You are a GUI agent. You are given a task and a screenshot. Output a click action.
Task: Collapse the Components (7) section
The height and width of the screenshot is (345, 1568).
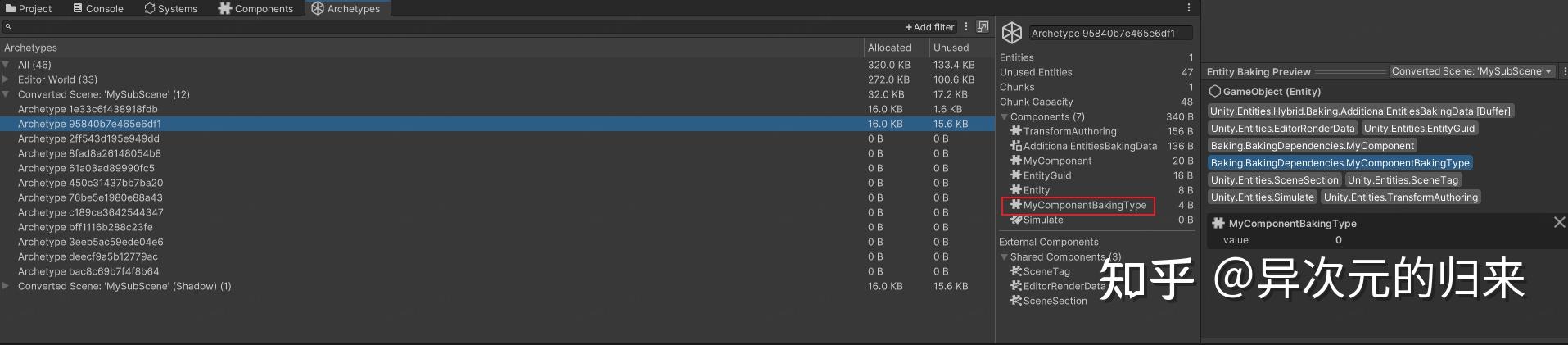click(x=1005, y=117)
